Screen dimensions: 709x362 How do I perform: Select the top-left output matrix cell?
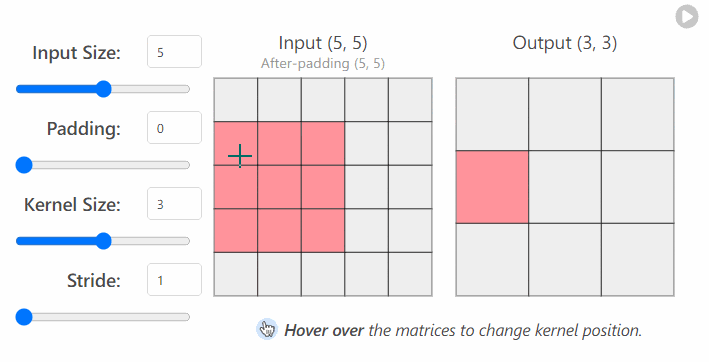492,114
